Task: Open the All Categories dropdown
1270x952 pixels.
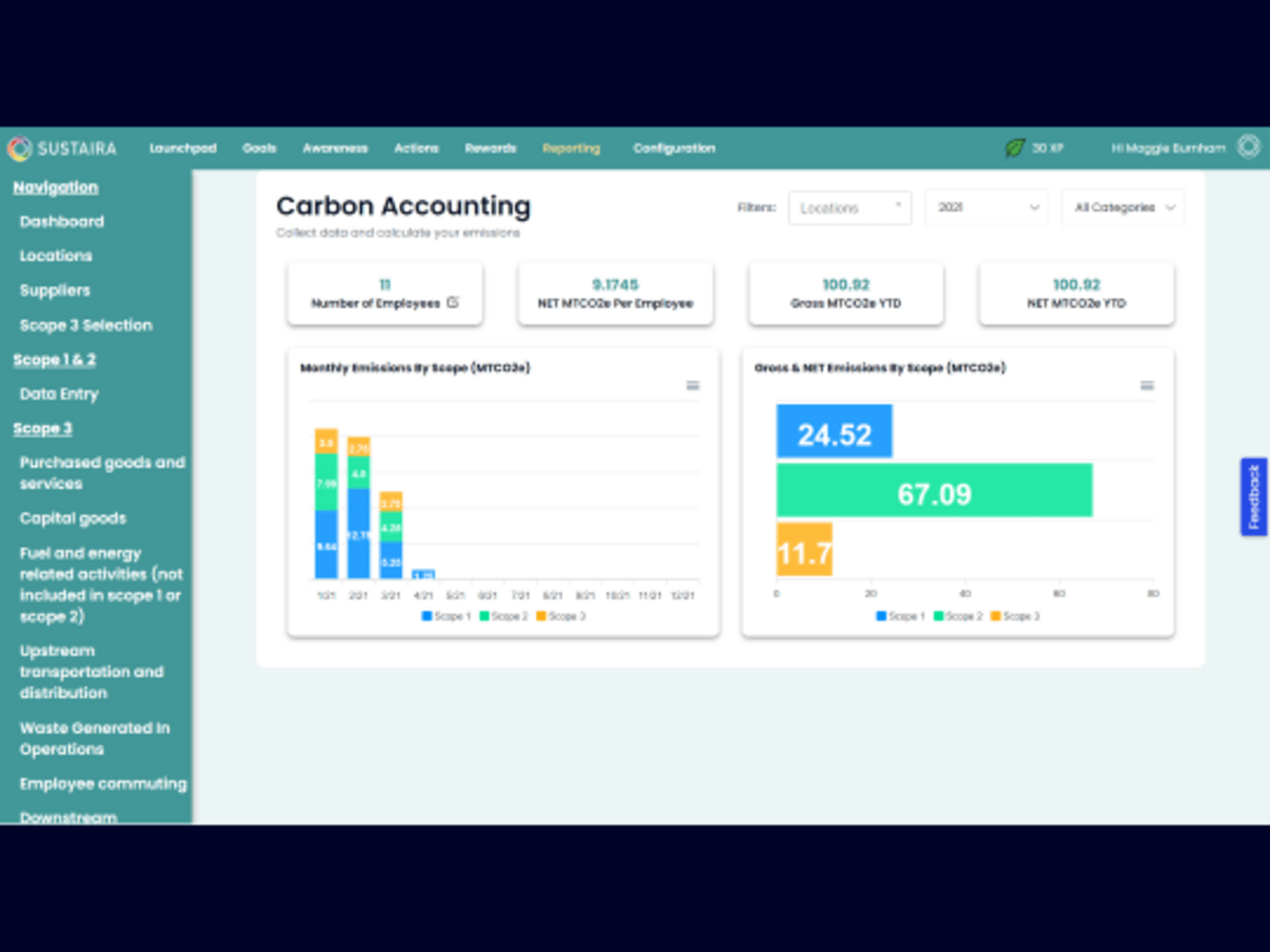Action: point(1123,208)
